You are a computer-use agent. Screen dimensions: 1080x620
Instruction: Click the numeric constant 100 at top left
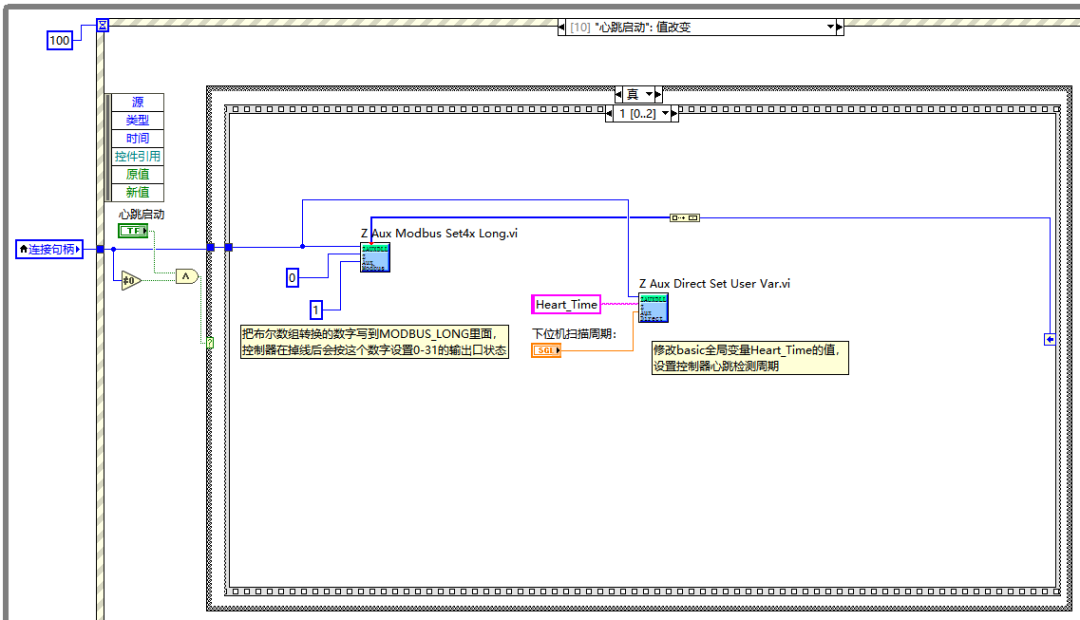coord(59,41)
